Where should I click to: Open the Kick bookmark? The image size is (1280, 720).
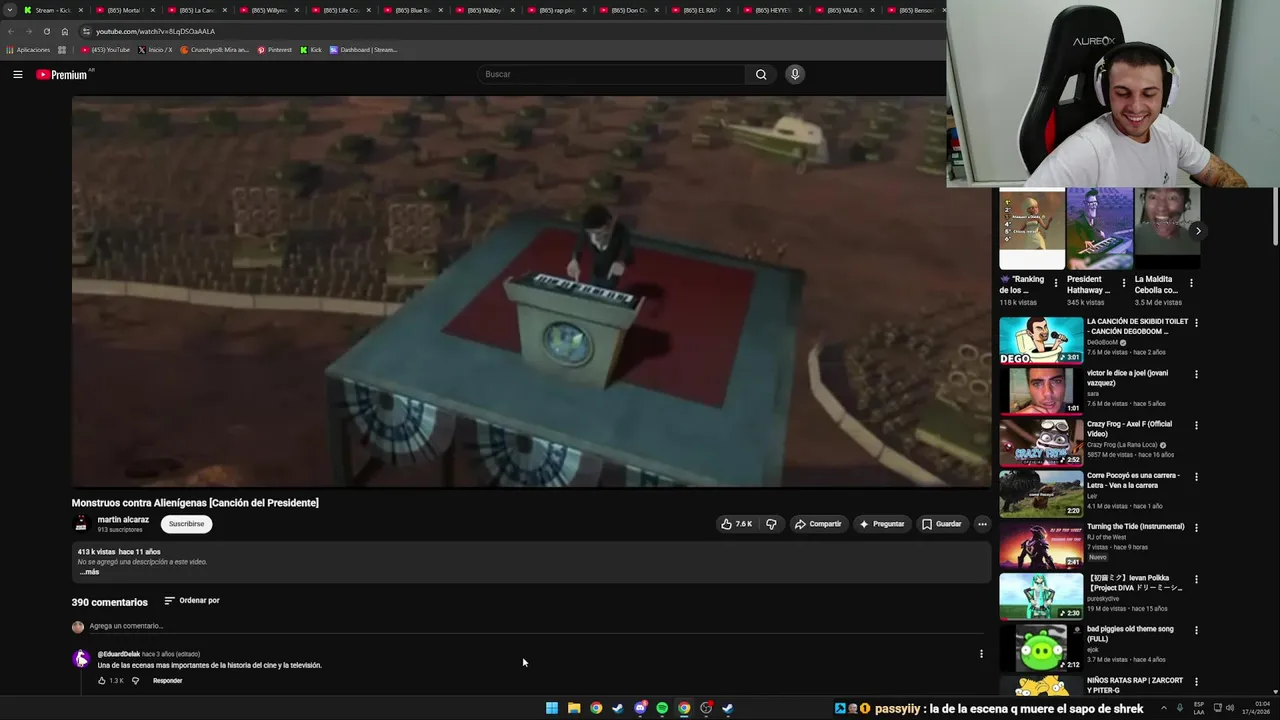(311, 50)
